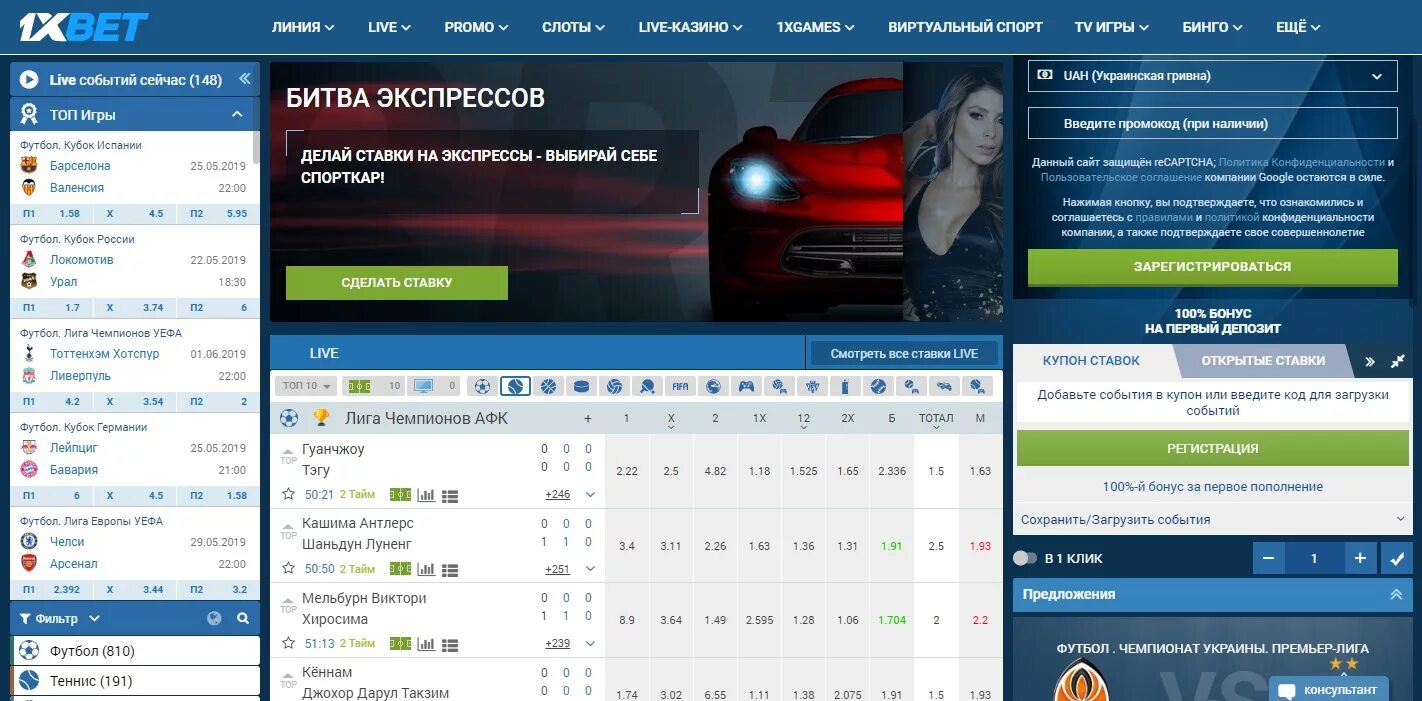This screenshot has height=701, width=1422.
Task: Select the bottle icon in sports filter
Action: click(x=845, y=386)
